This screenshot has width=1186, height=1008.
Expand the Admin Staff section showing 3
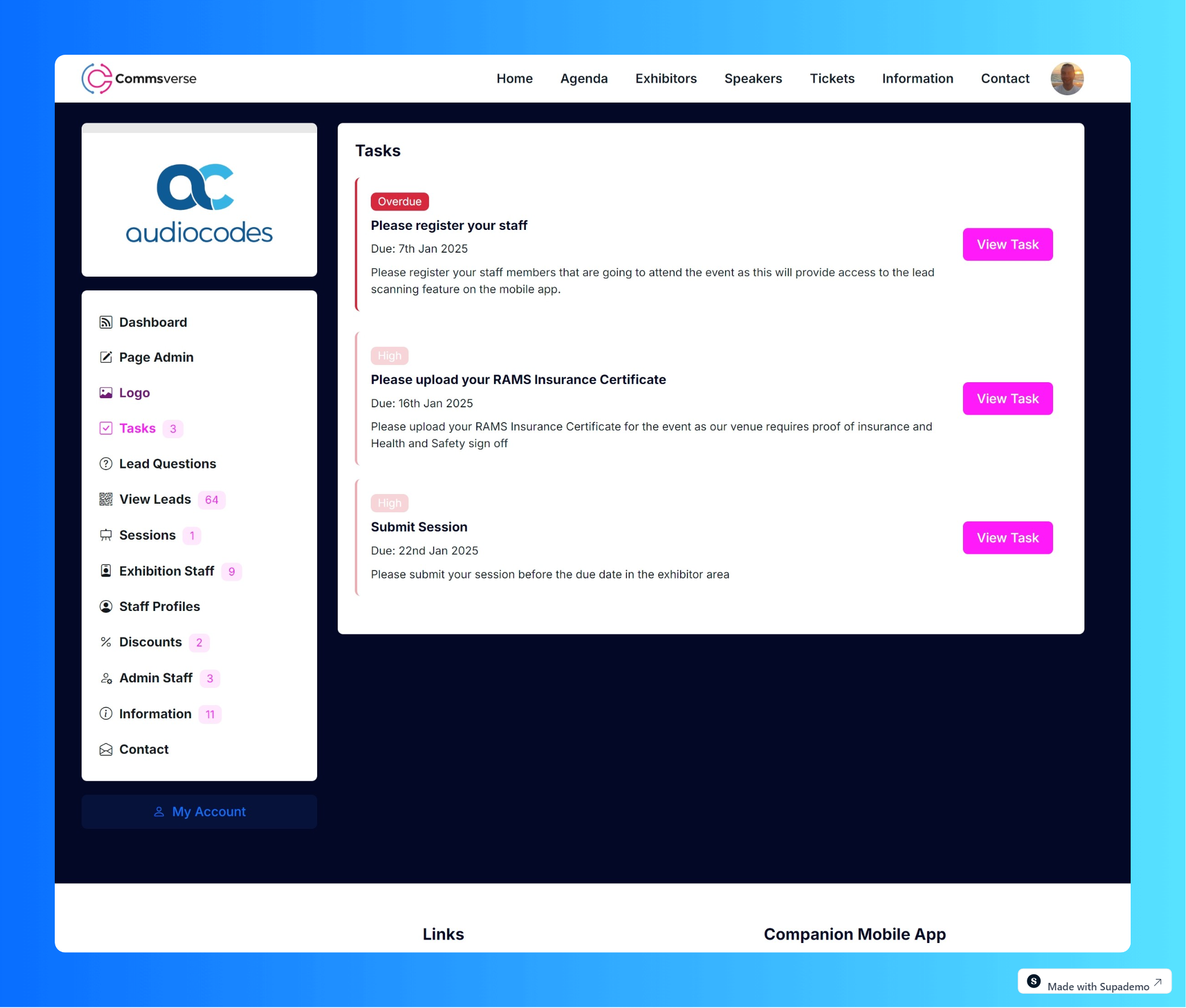tap(156, 677)
